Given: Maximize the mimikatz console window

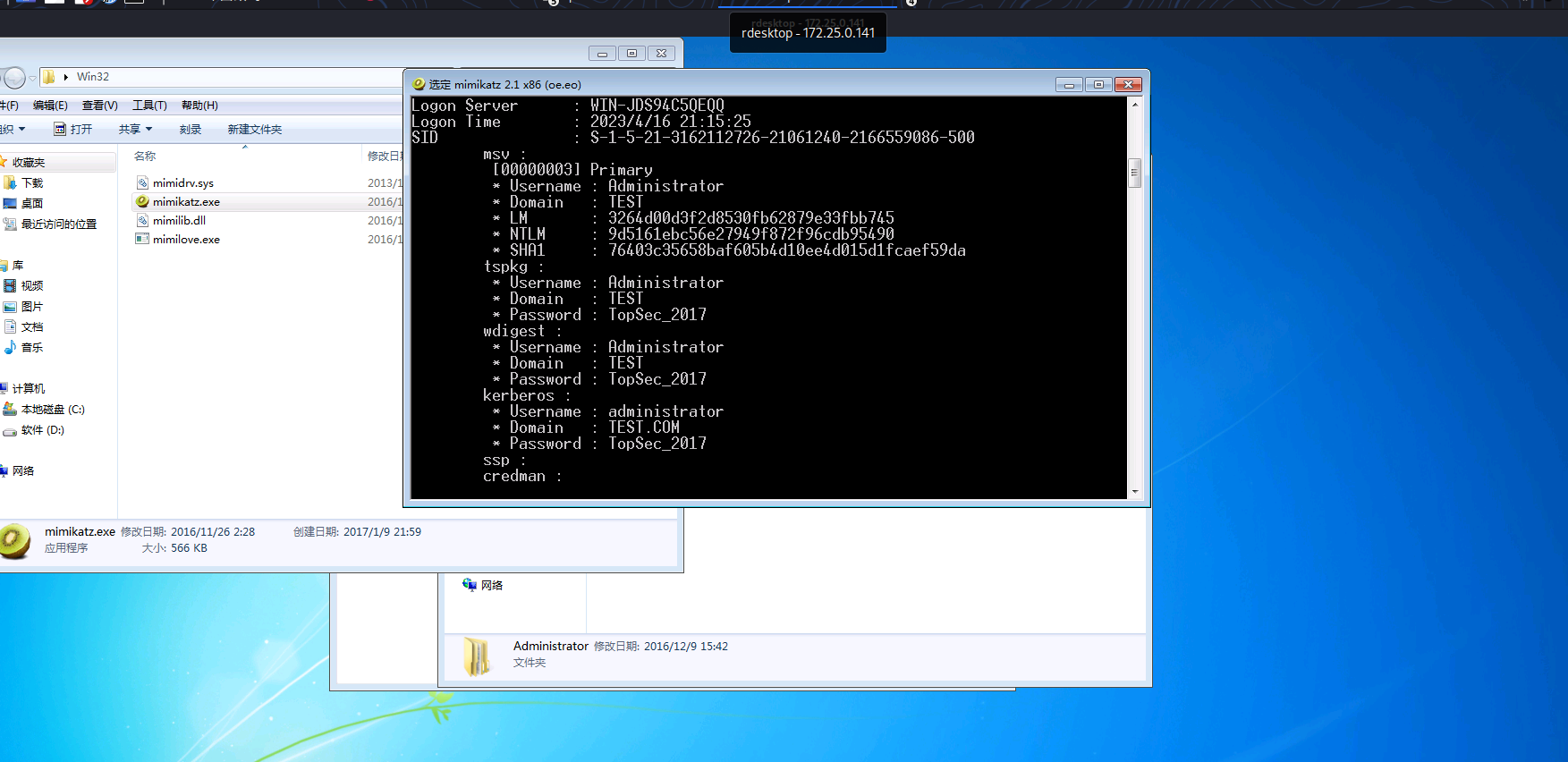Looking at the screenshot, I should pos(1098,84).
